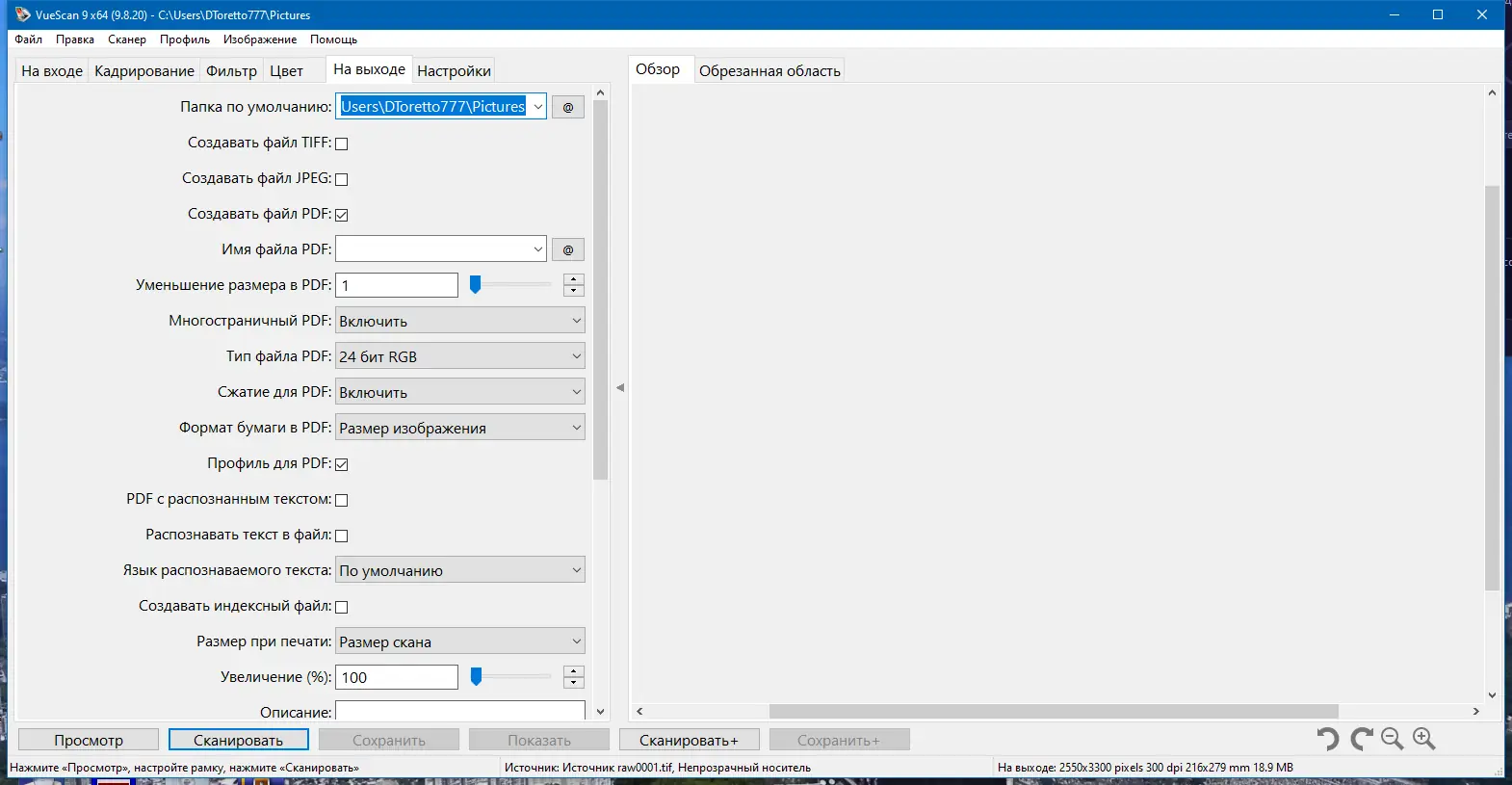Click the Сканировать button

[x=239, y=740]
